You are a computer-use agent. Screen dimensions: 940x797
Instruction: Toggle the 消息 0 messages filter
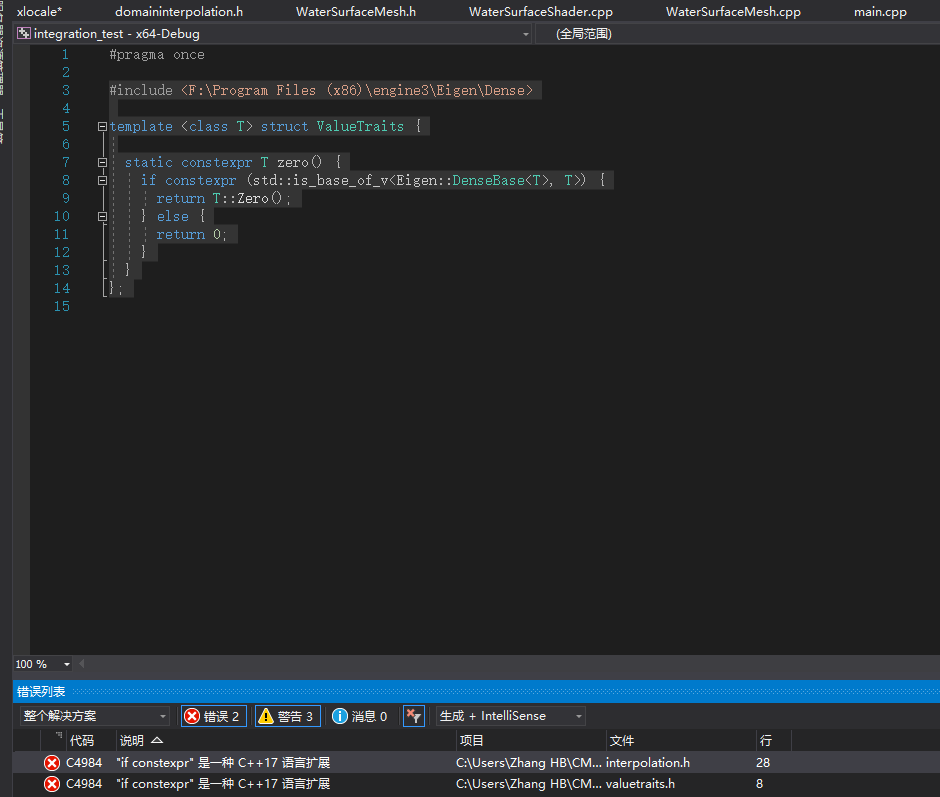[x=360, y=716]
